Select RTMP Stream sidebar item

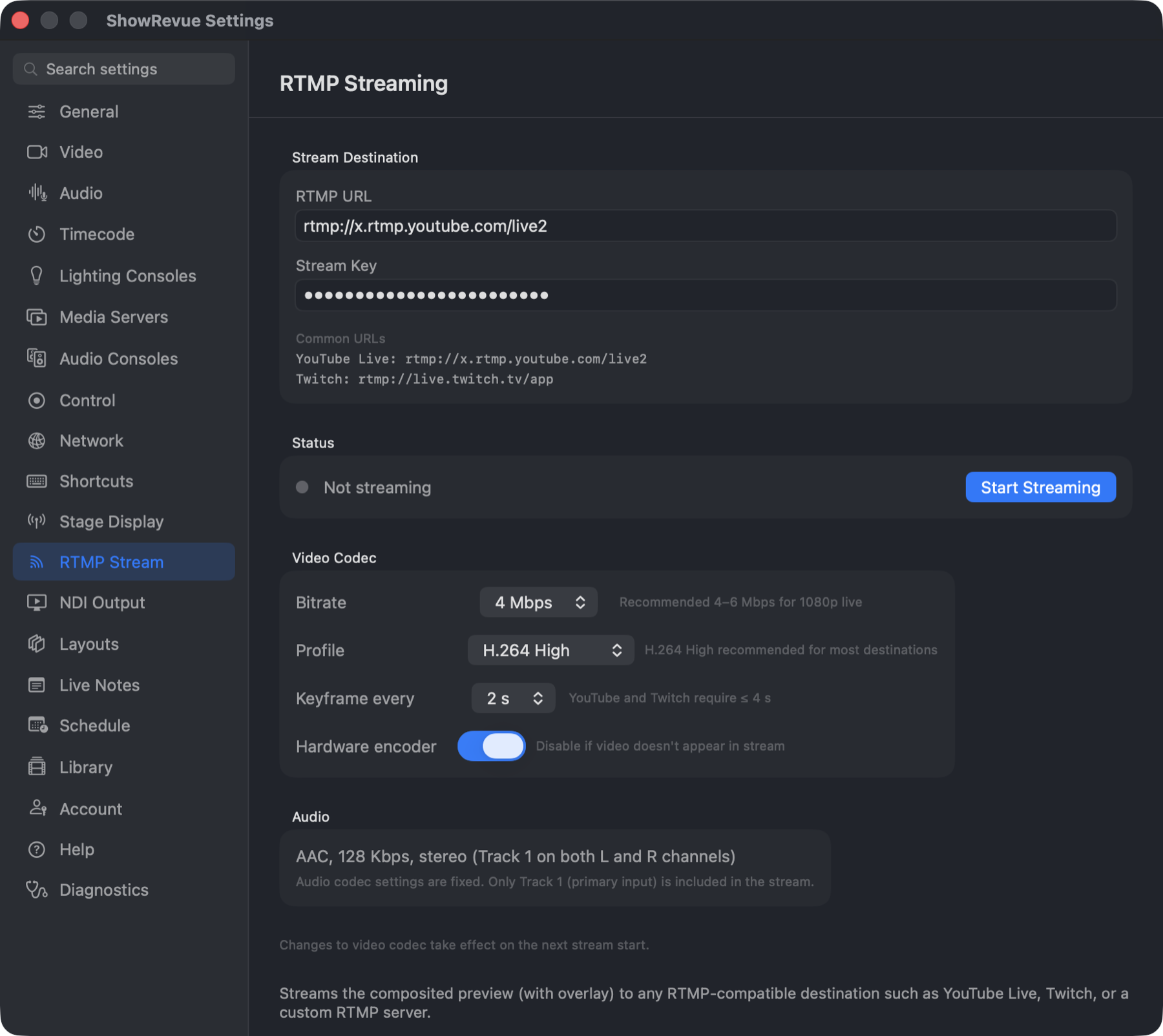(x=123, y=562)
